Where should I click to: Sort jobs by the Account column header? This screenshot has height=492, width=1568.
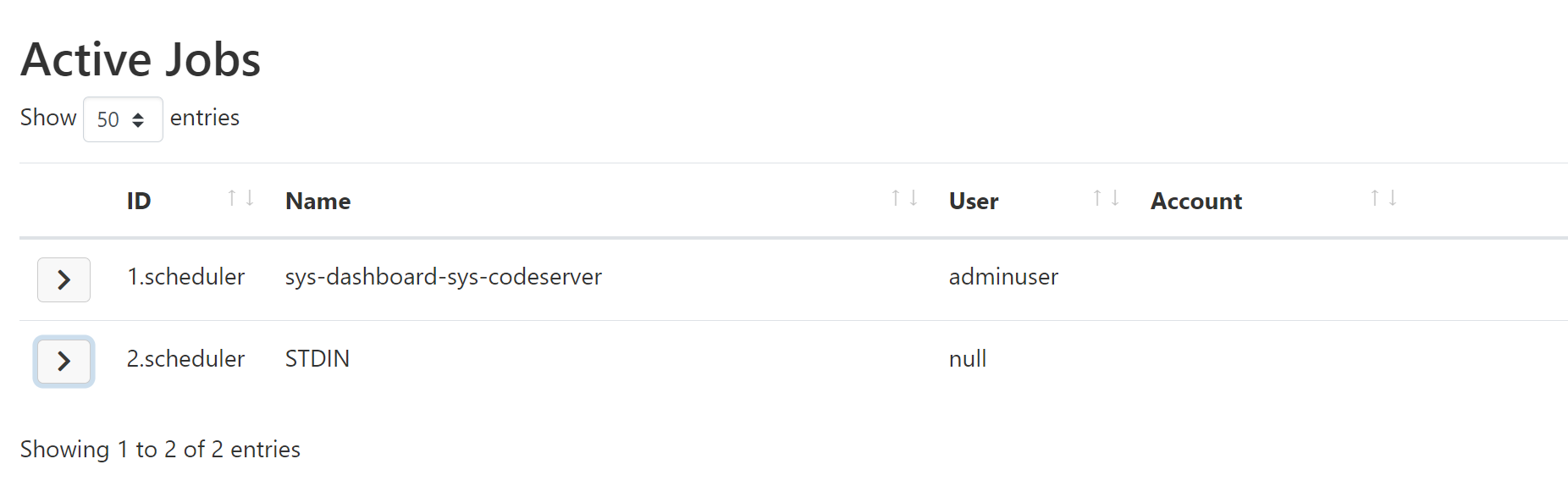click(x=1196, y=201)
